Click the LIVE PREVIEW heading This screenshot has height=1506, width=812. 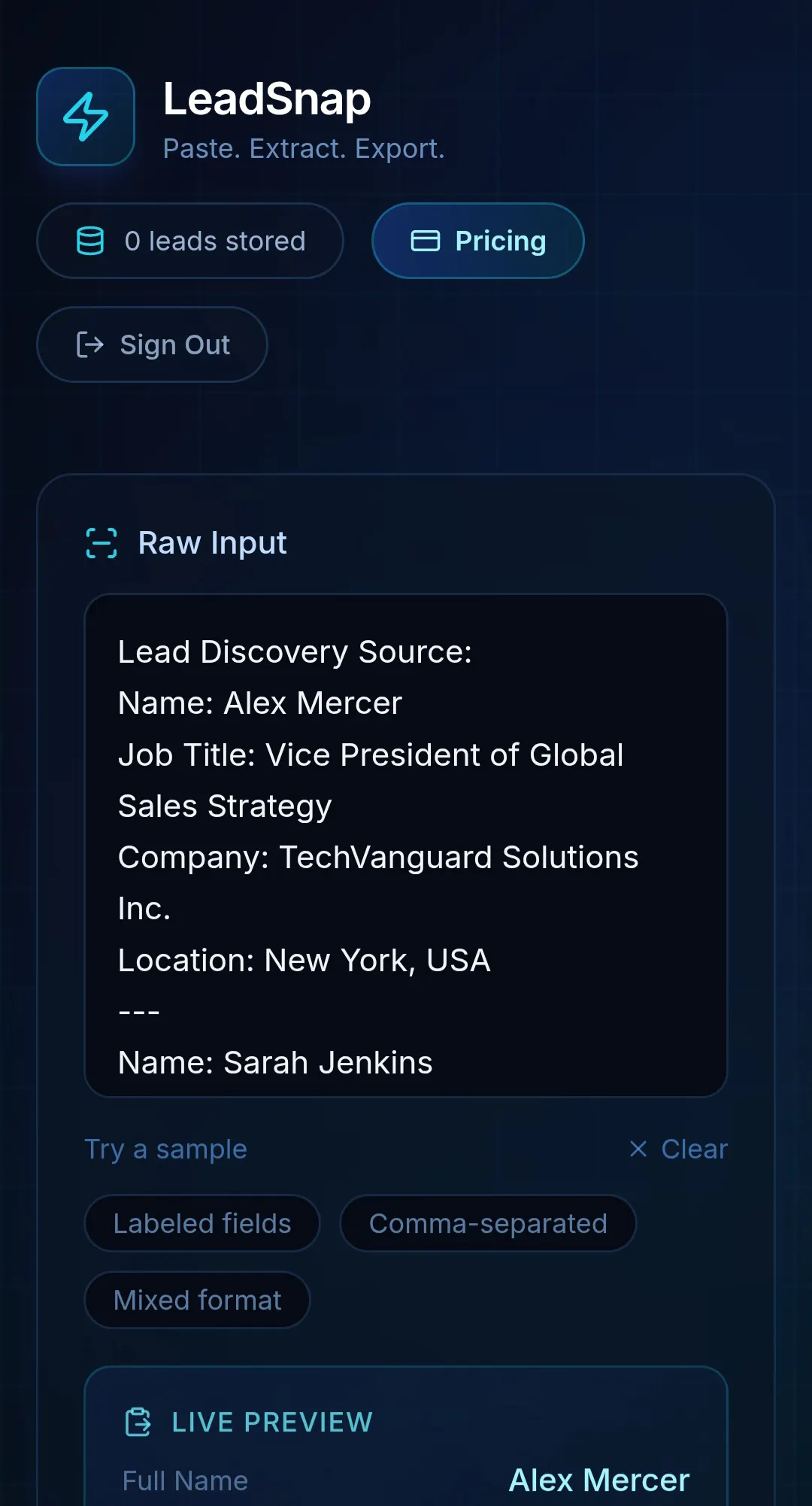point(272,1422)
